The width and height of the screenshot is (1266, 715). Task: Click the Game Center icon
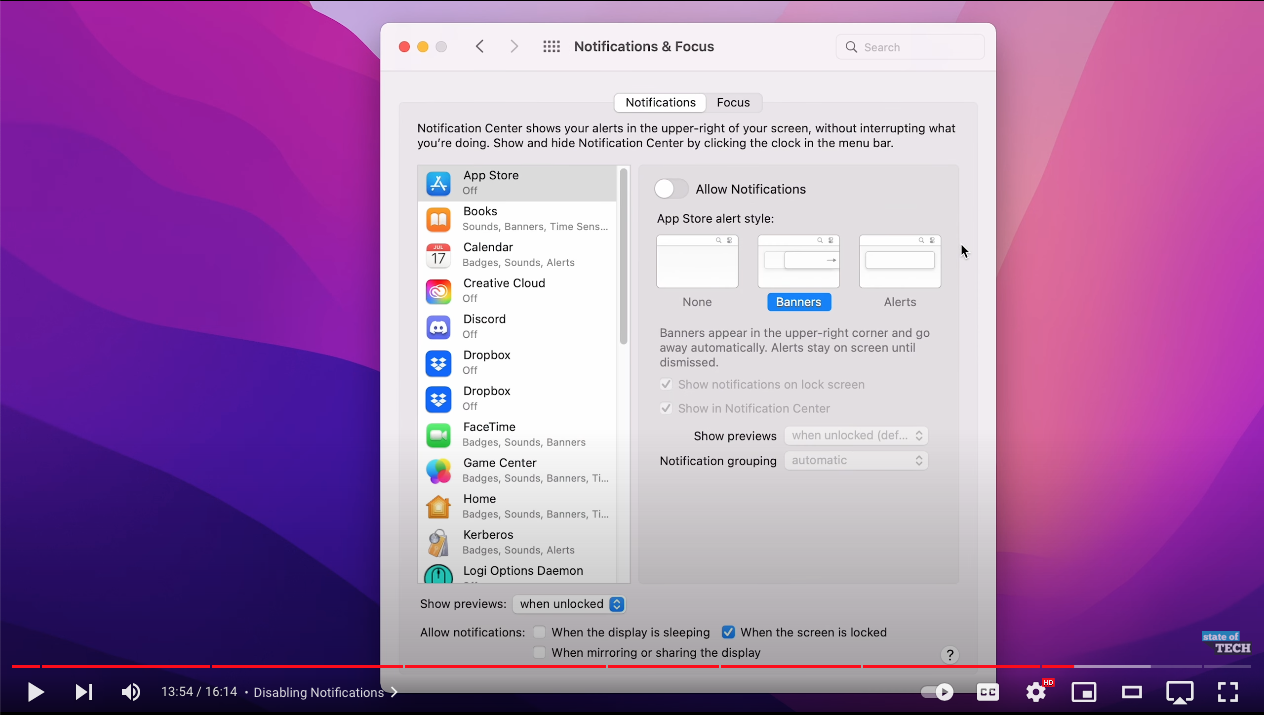438,471
